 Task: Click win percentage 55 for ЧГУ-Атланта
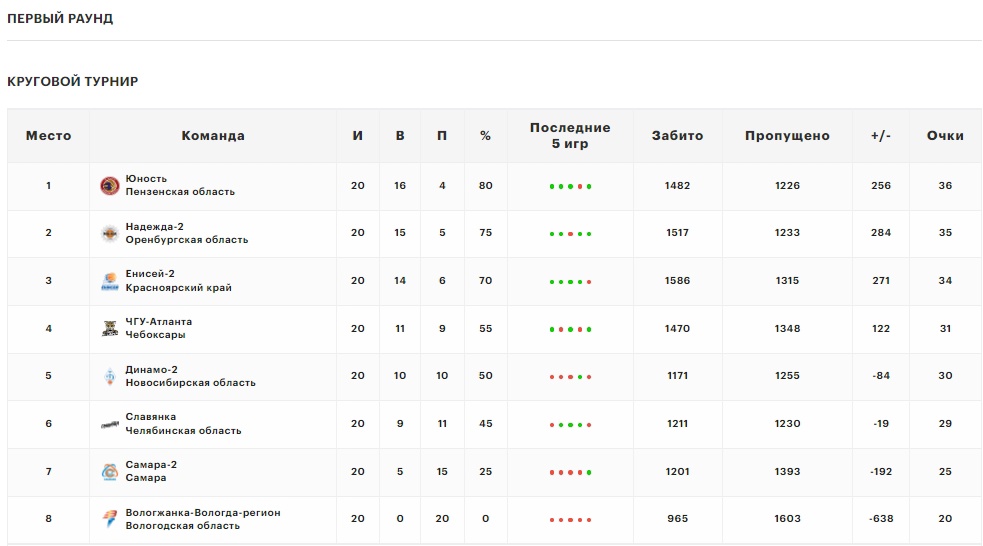[x=485, y=328]
